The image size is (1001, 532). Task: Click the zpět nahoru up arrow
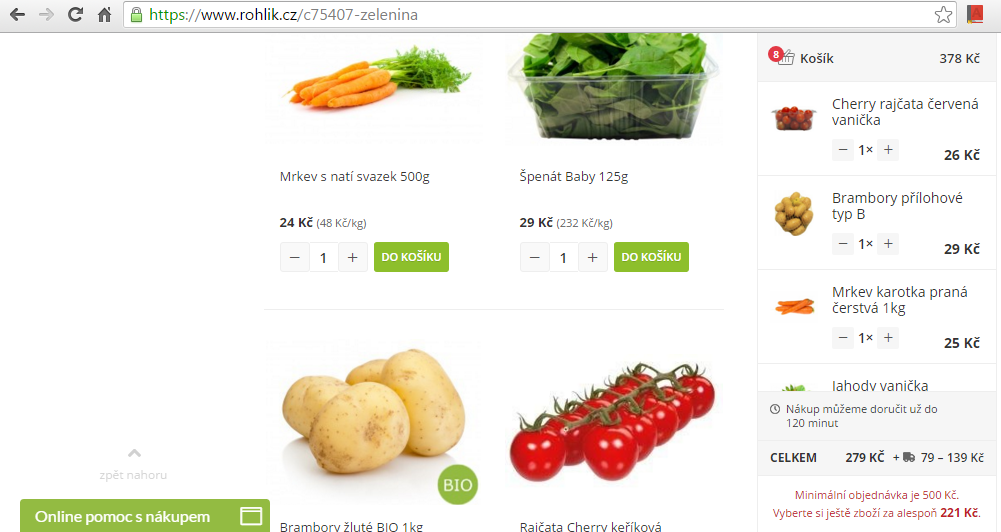tap(134, 453)
